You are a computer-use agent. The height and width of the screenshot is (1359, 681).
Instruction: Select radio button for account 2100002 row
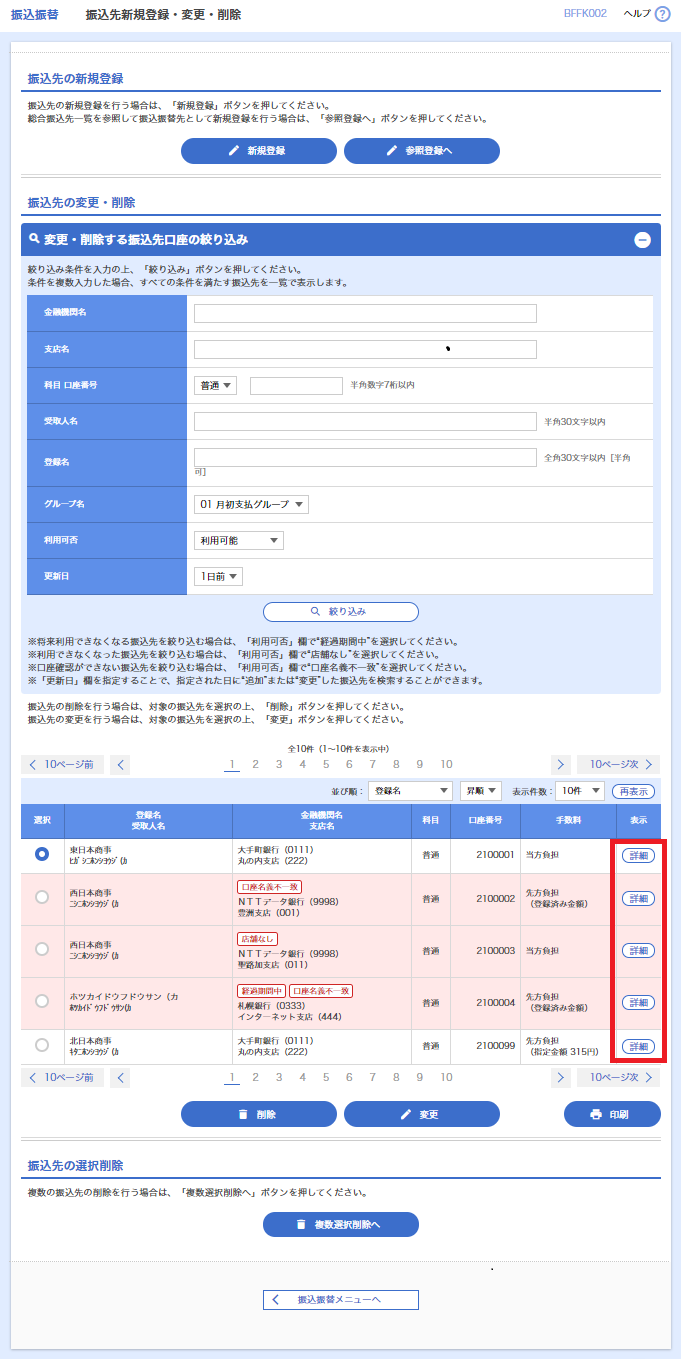click(x=42, y=898)
